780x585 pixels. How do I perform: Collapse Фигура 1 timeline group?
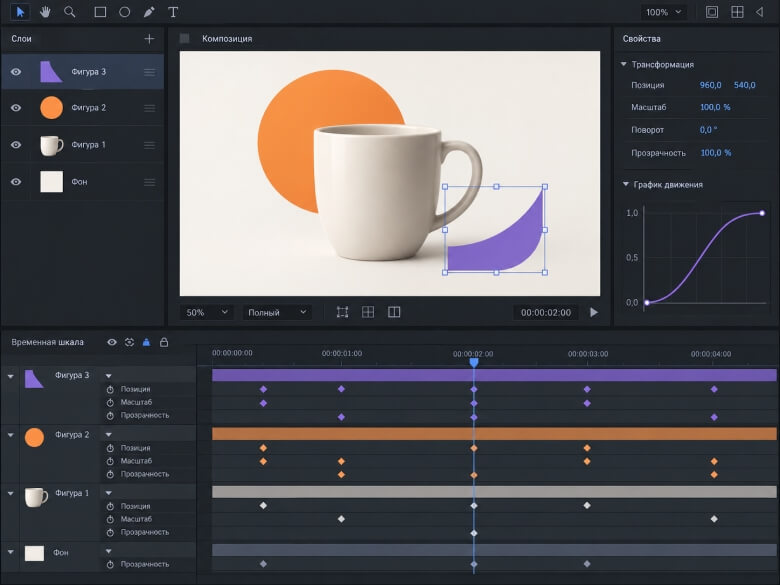point(10,493)
